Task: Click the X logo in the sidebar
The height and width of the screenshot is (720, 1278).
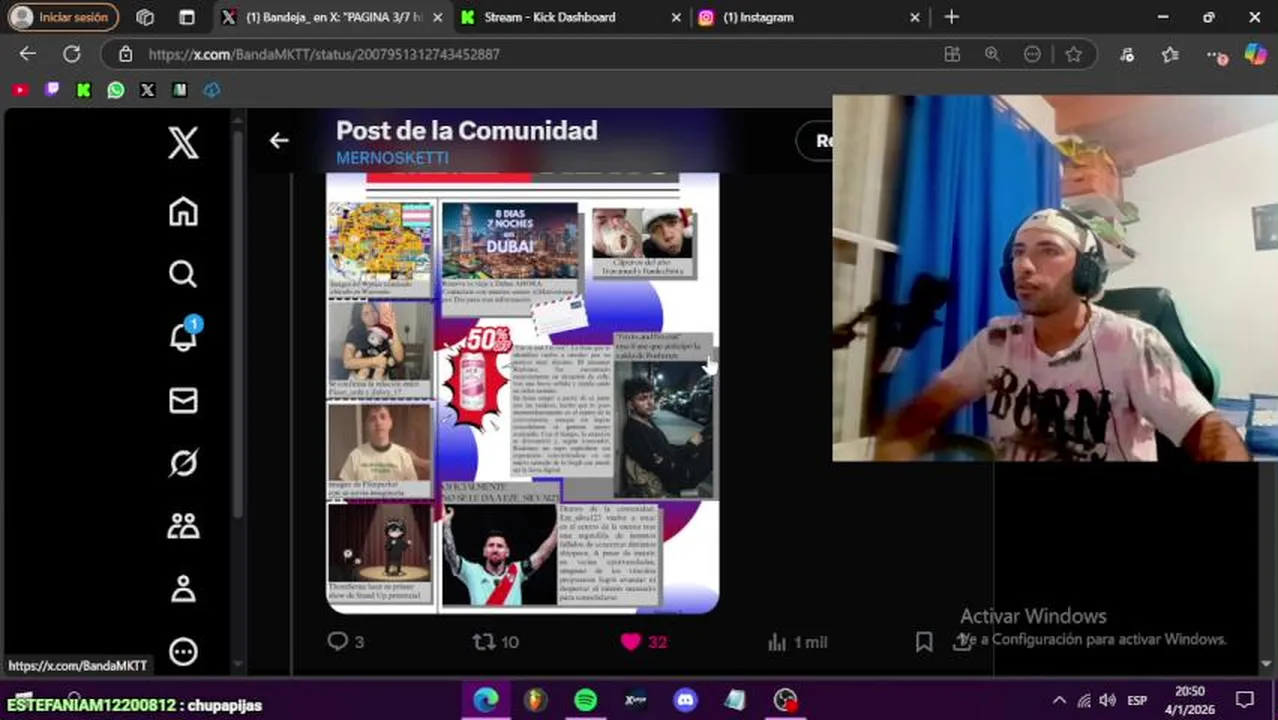Action: click(x=183, y=144)
